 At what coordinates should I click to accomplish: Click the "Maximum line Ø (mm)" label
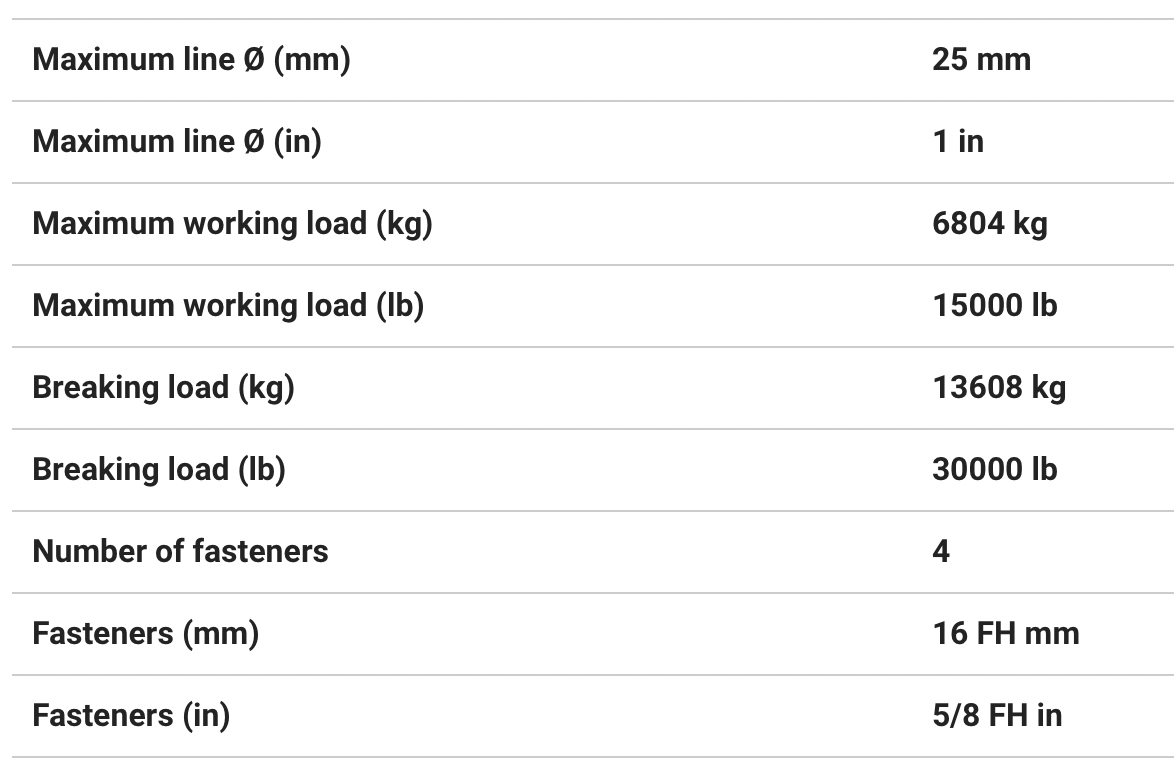click(191, 60)
